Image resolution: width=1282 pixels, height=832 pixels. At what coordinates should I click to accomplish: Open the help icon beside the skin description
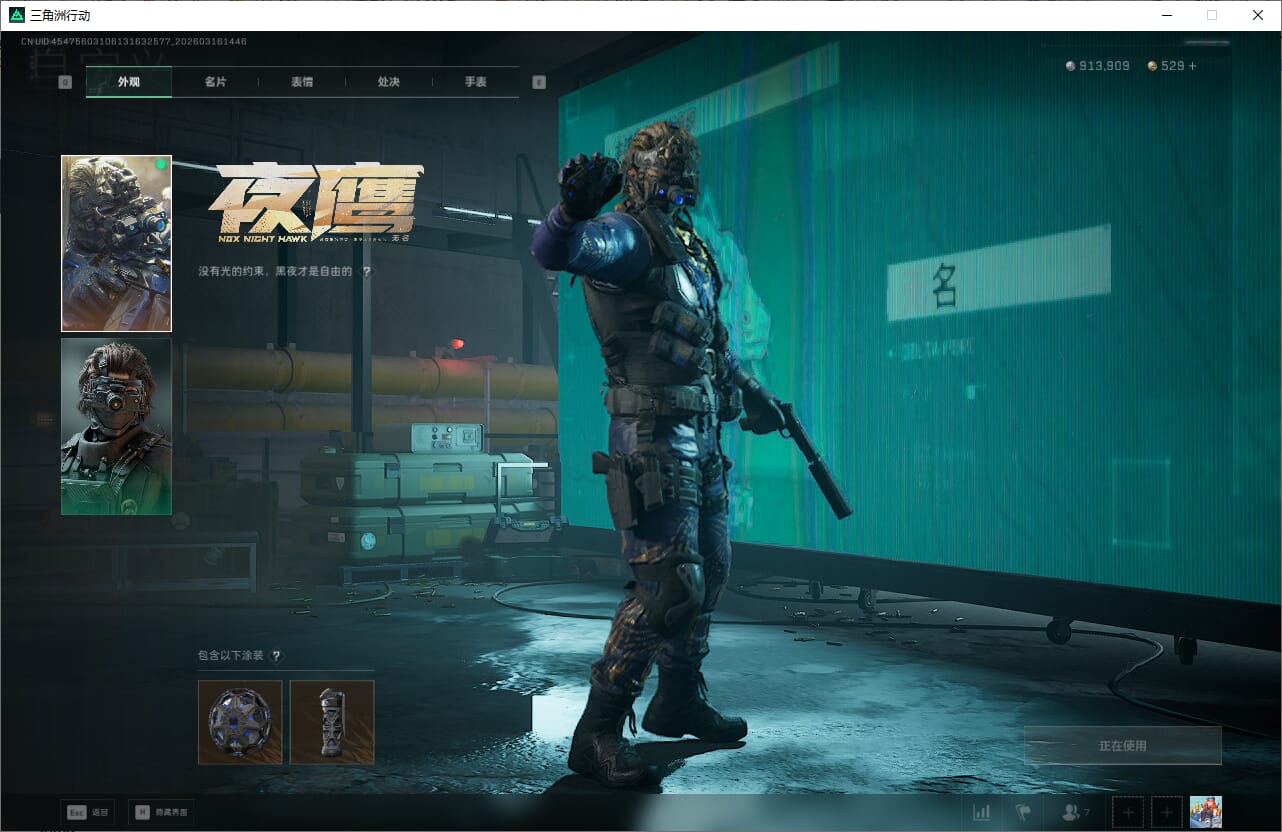366,271
